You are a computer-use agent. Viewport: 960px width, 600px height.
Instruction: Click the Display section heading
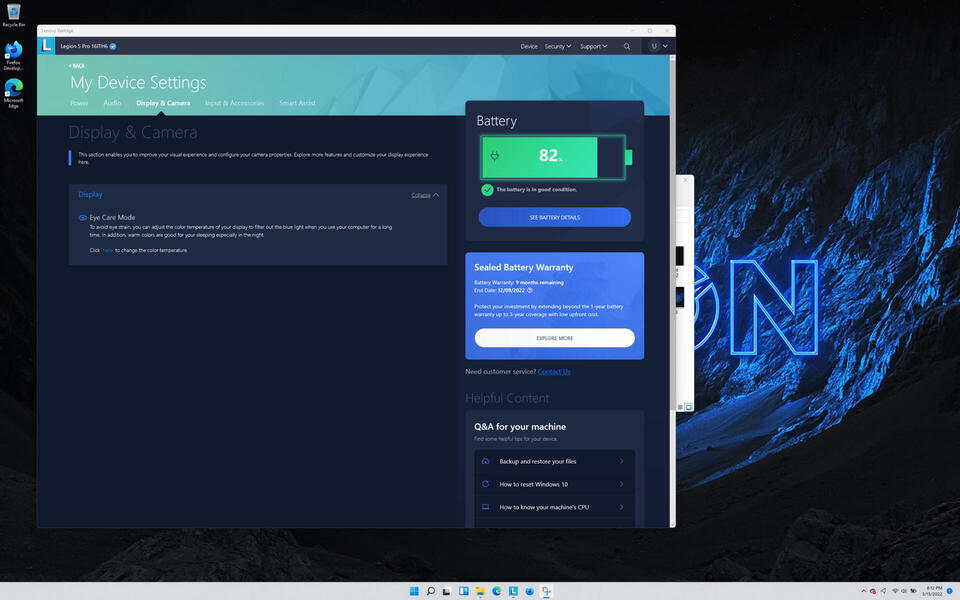[x=90, y=194]
